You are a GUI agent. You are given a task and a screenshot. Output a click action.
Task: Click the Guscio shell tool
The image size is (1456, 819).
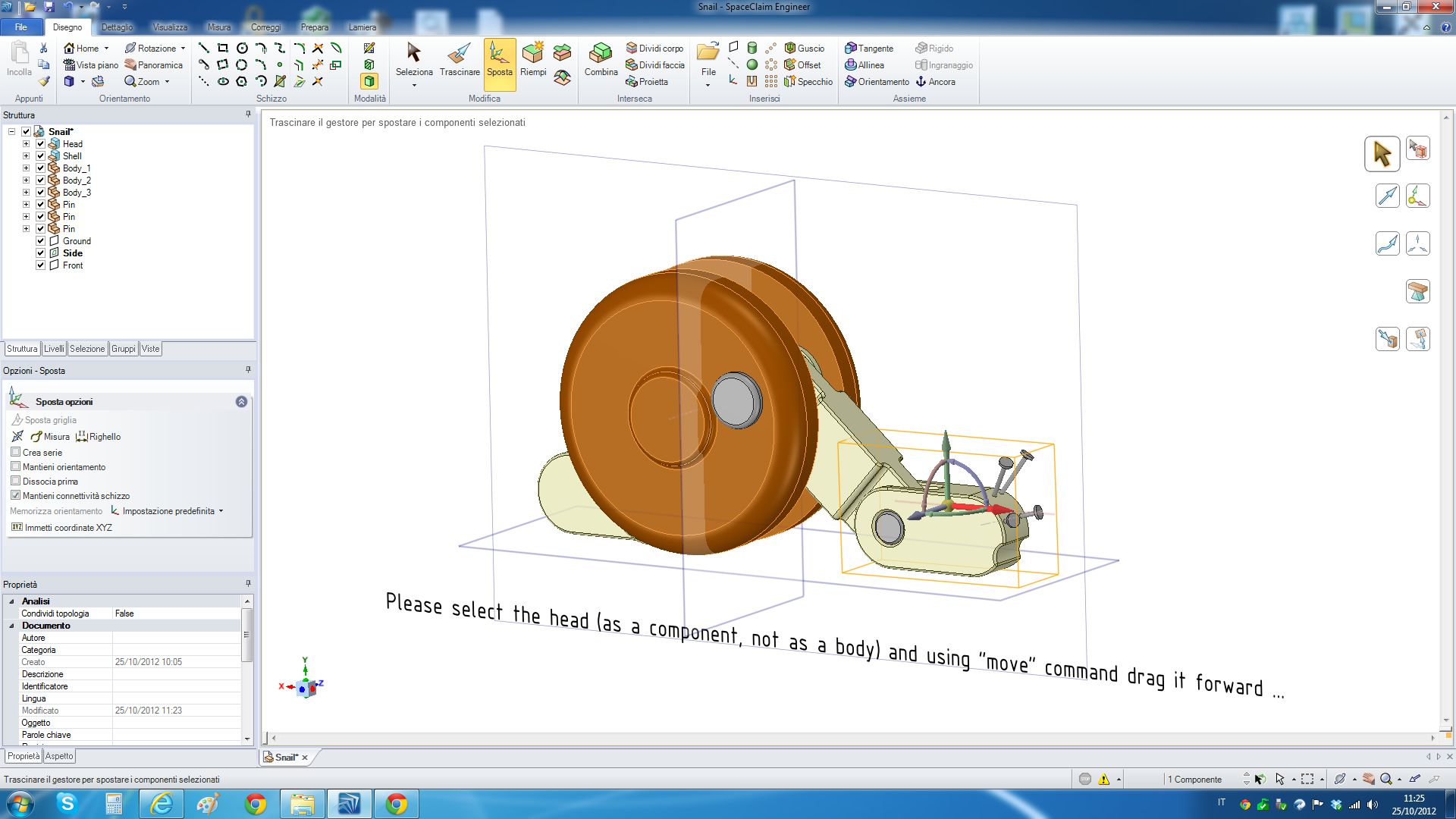[x=805, y=48]
